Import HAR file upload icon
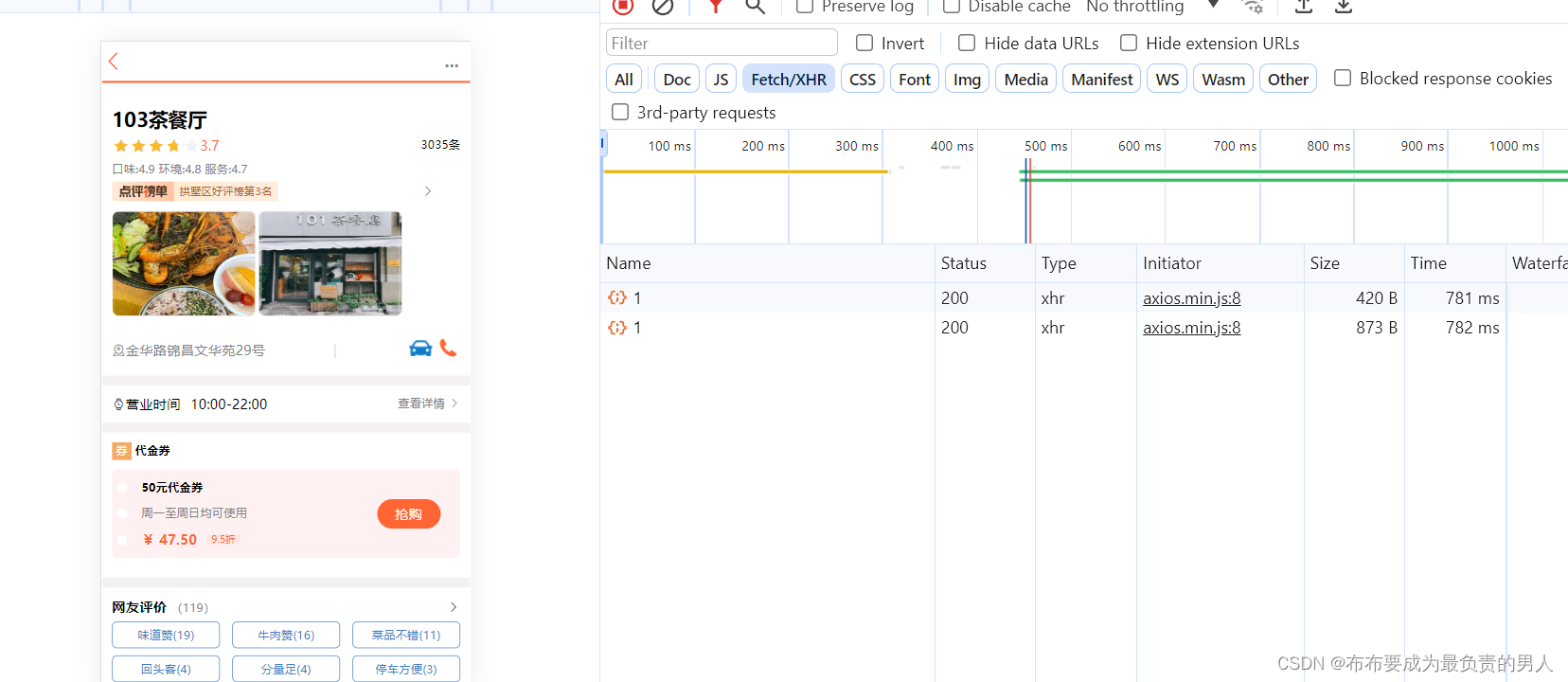The height and width of the screenshot is (682, 1568). pos(1304,7)
